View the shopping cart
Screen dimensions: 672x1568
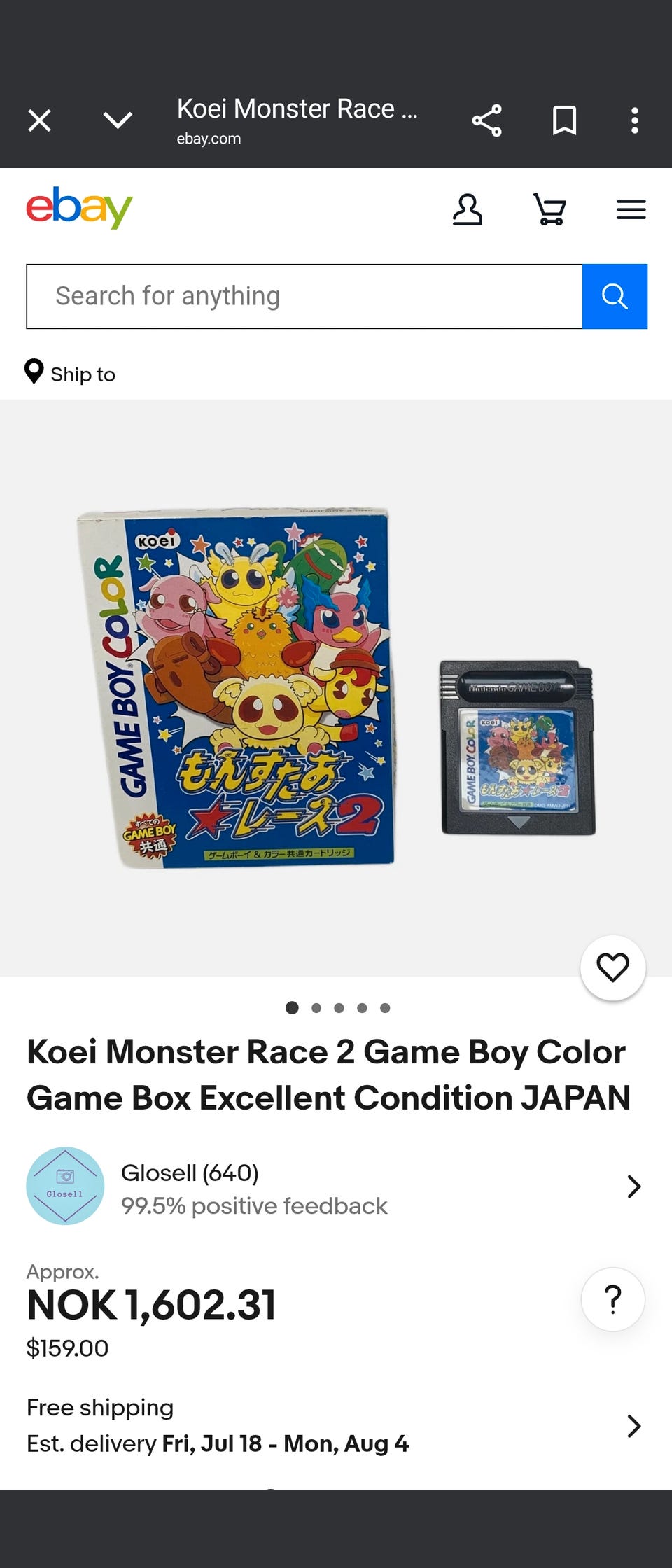(x=549, y=209)
